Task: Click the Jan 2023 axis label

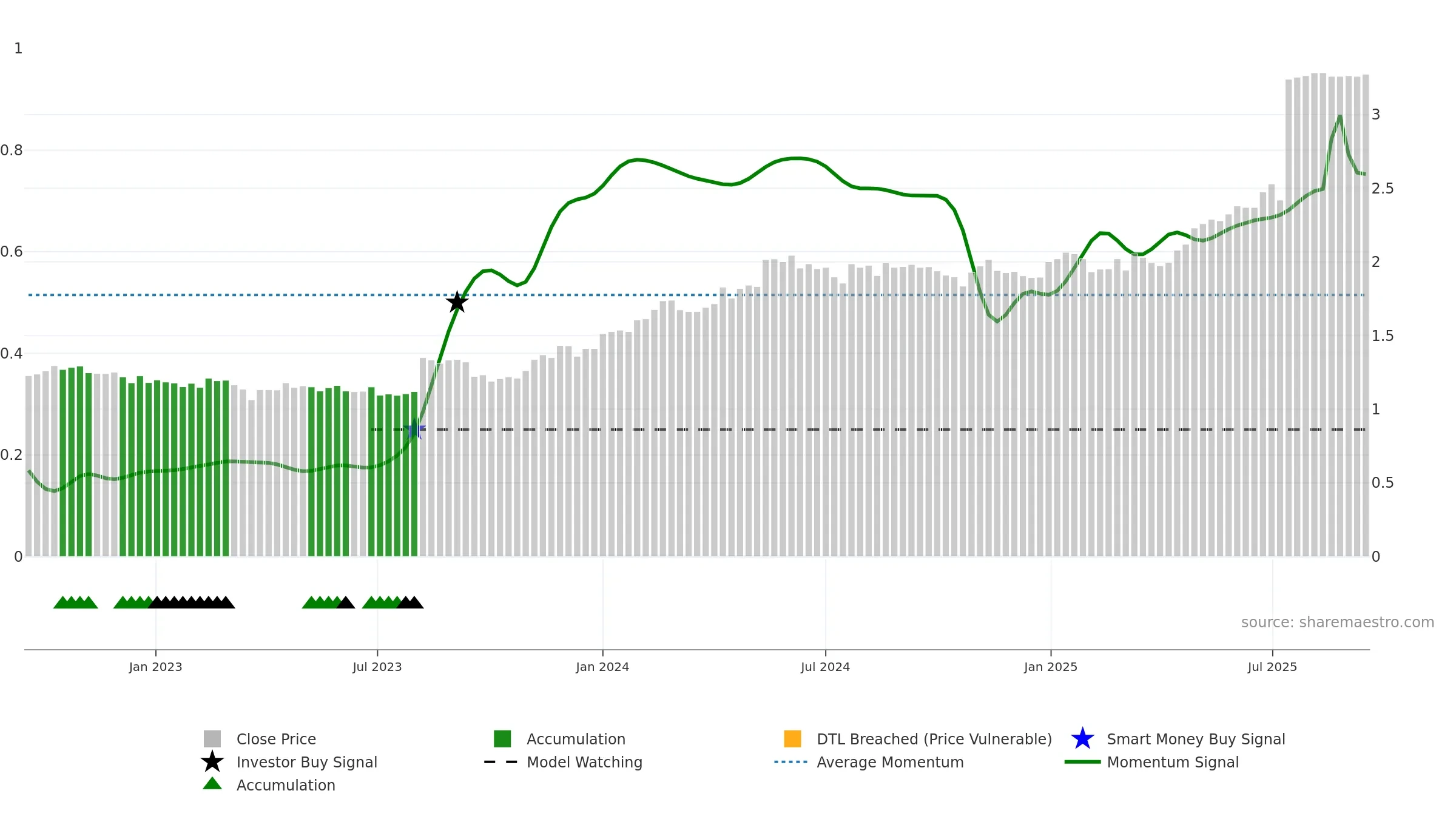Action: click(155, 667)
